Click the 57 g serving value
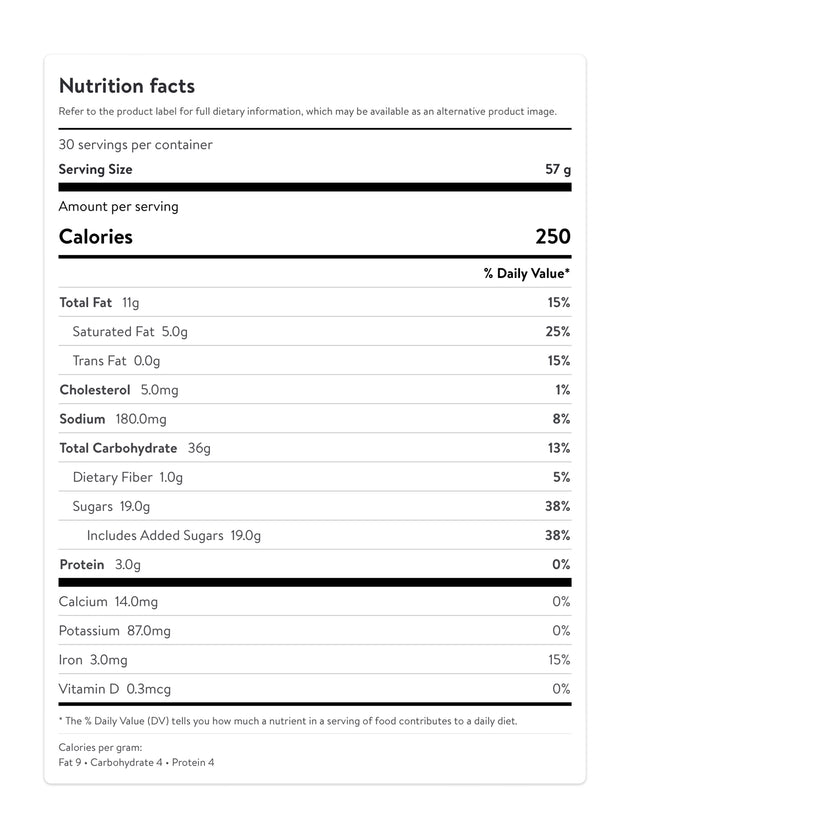 point(558,170)
